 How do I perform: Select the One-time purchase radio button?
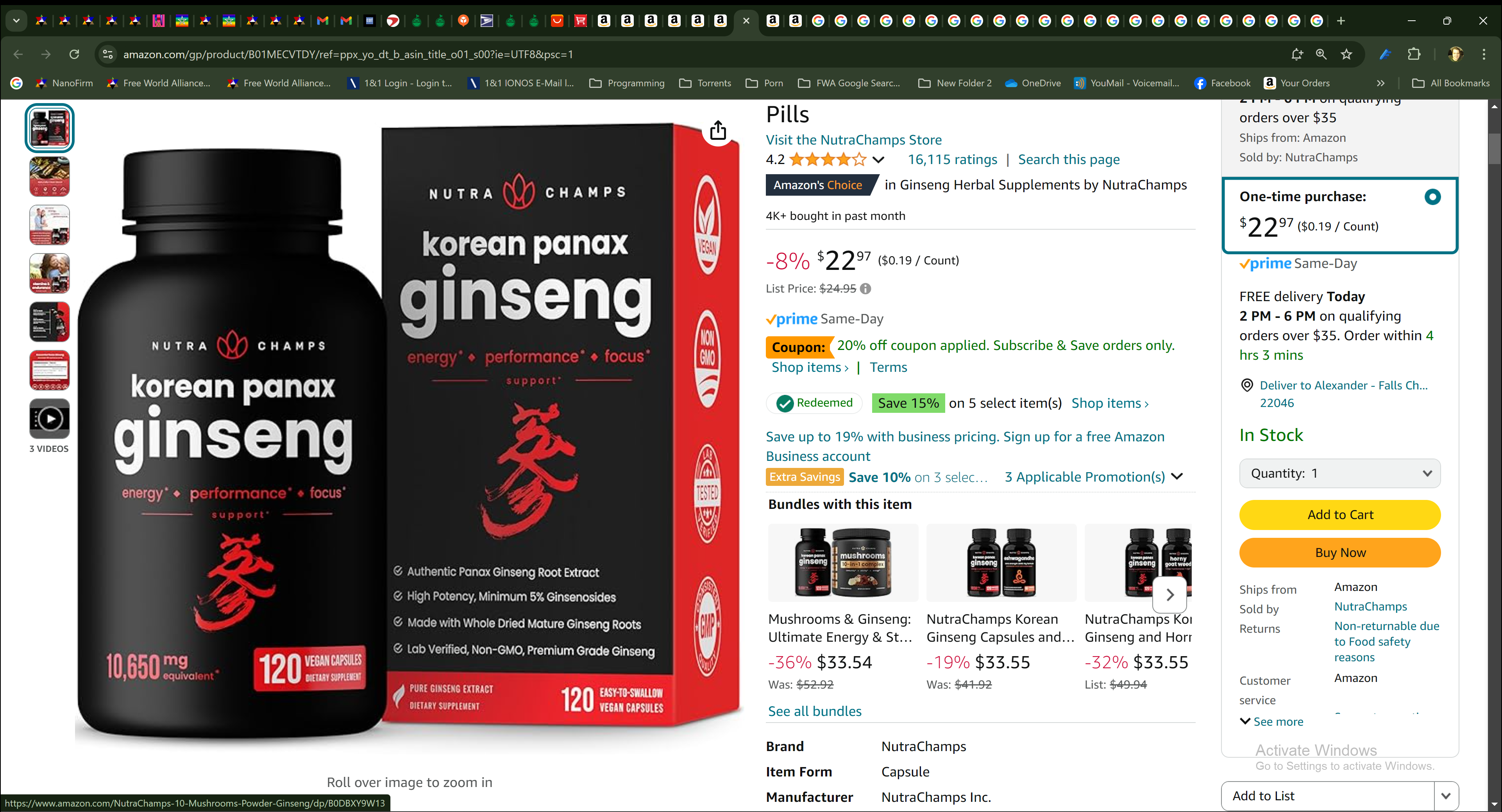(1432, 197)
